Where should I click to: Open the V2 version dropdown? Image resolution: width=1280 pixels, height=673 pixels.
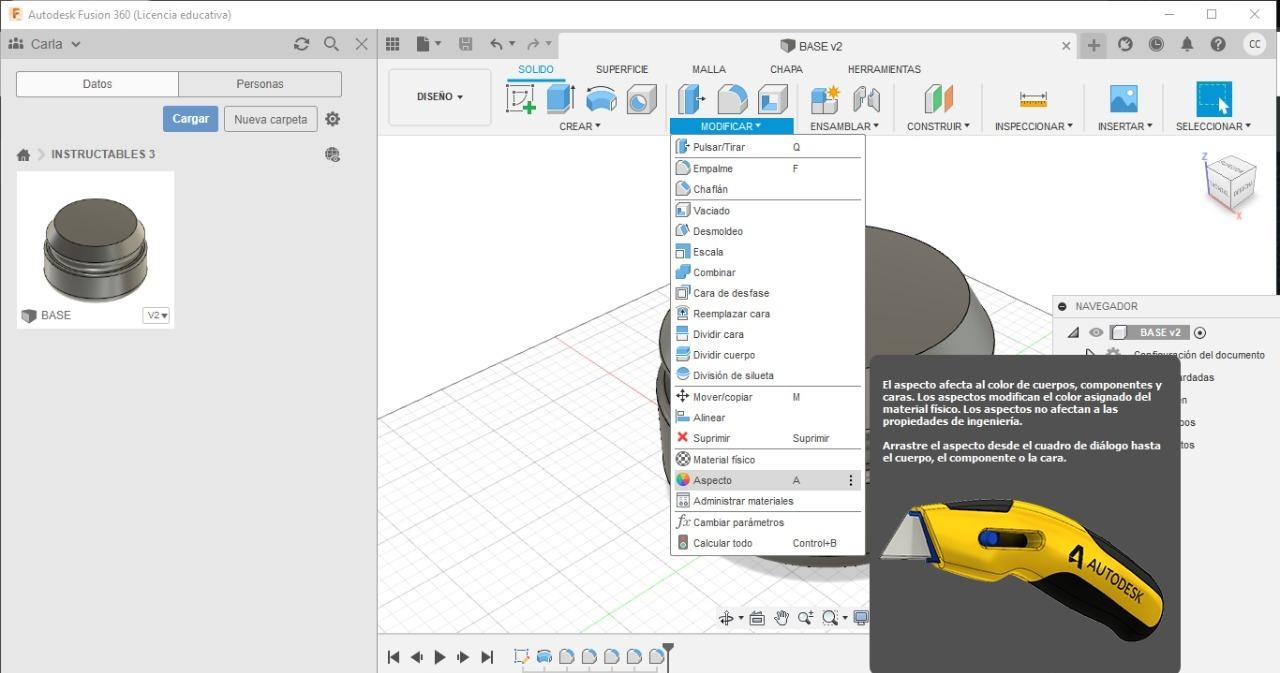[157, 315]
